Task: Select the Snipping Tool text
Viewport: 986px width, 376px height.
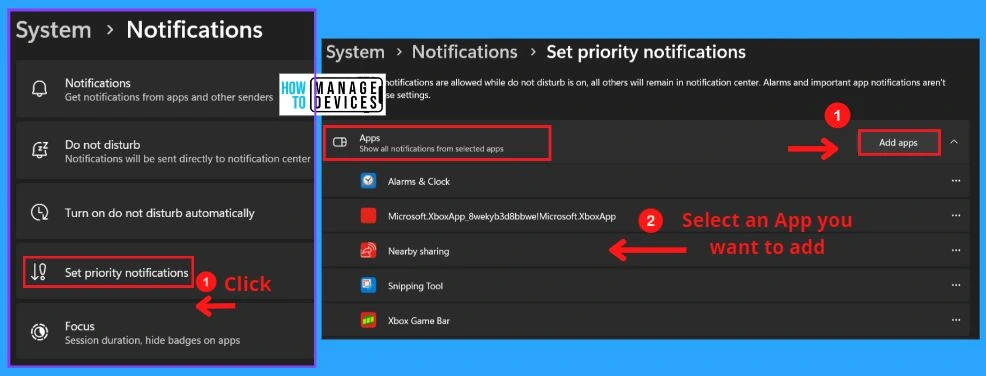Action: (416, 286)
